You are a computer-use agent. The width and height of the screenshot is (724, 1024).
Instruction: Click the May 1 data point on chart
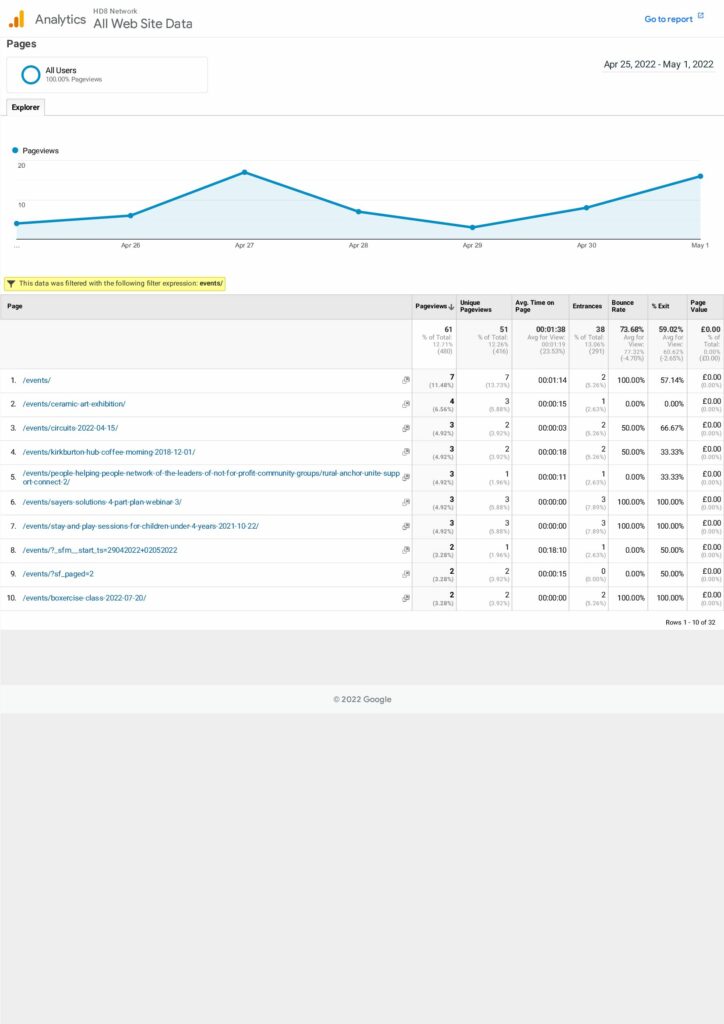coord(700,176)
